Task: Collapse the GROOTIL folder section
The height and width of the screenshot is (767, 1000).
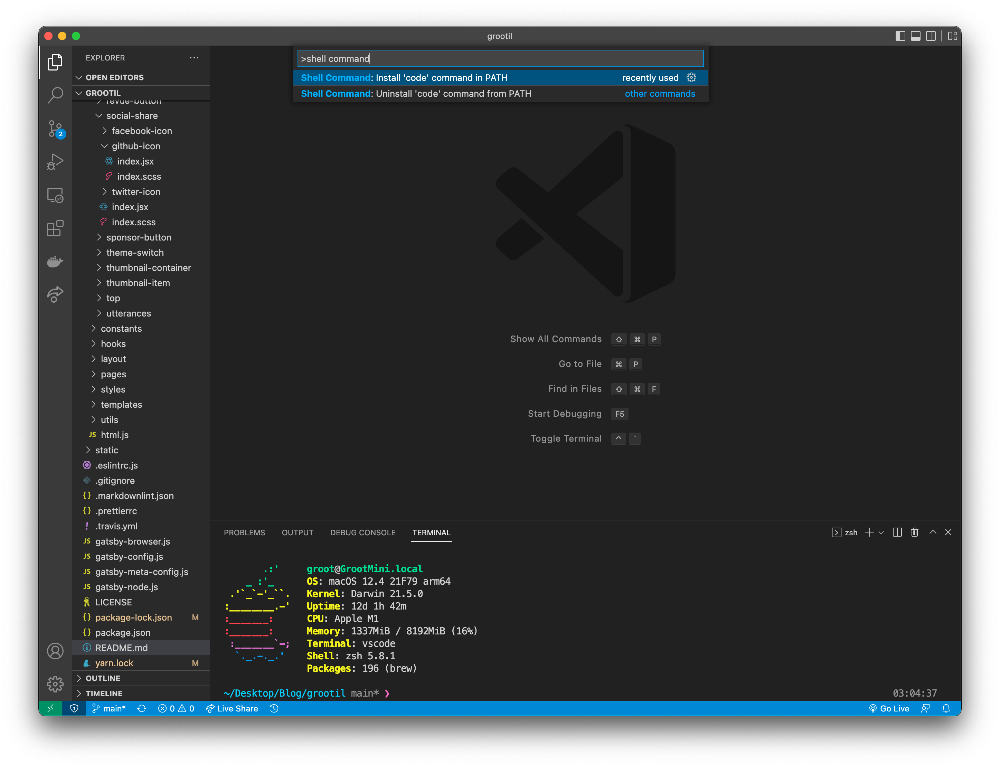Action: click(142, 93)
